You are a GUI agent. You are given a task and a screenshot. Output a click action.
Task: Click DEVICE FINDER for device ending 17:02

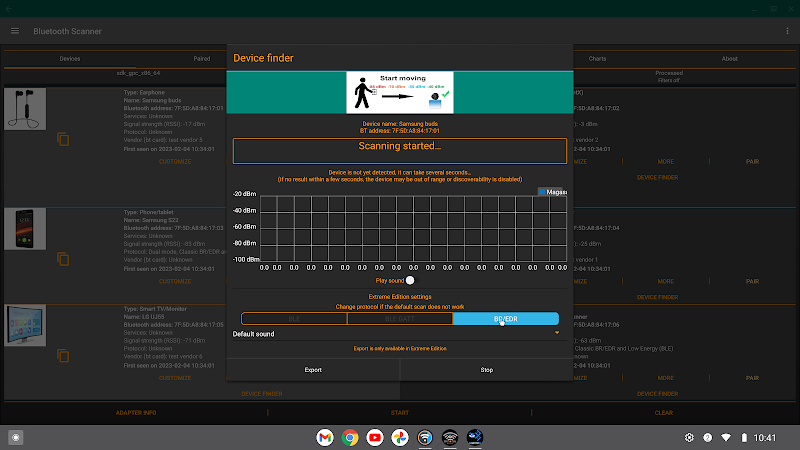(x=657, y=178)
